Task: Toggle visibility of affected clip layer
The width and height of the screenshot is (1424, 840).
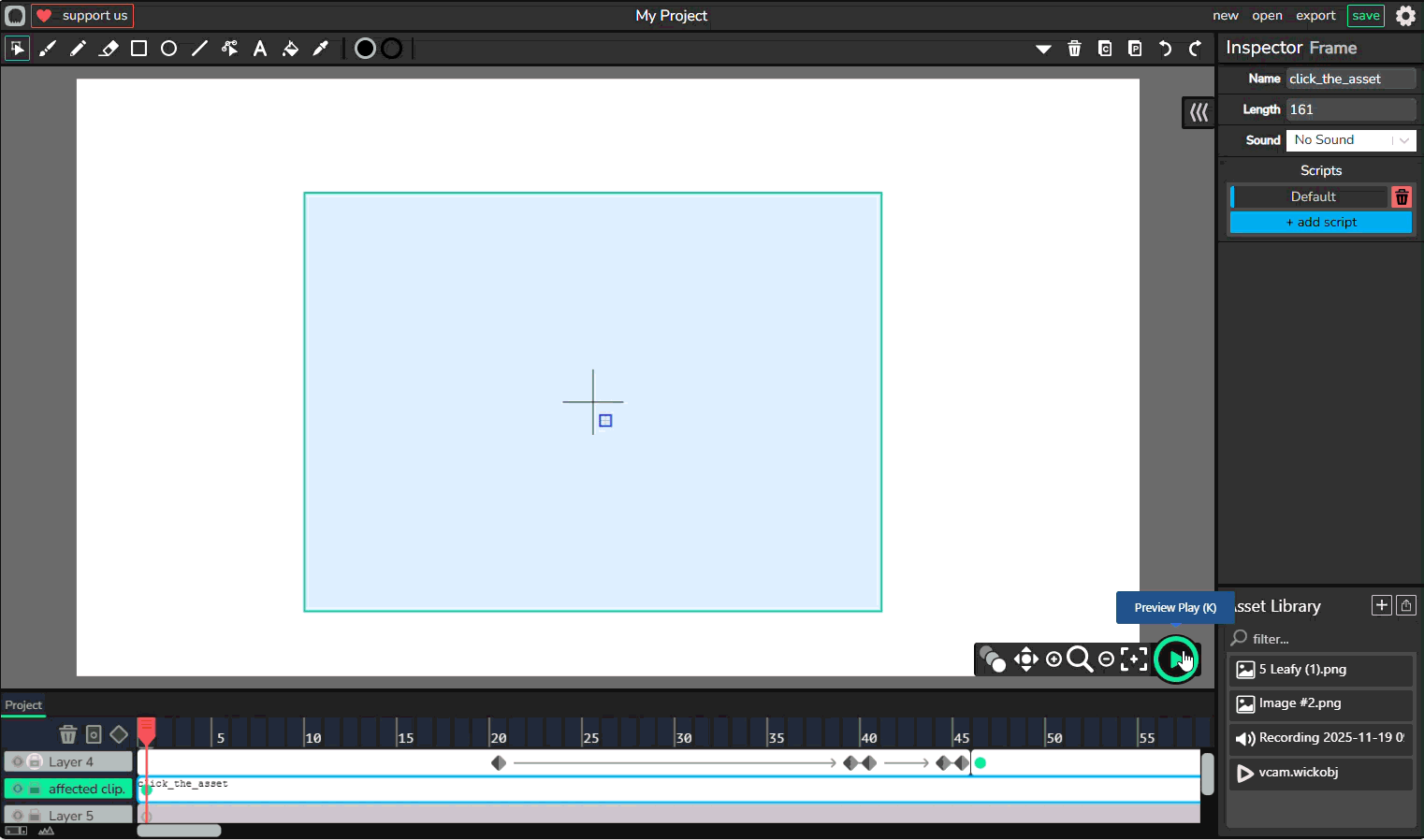Action: pyautogui.click(x=18, y=789)
